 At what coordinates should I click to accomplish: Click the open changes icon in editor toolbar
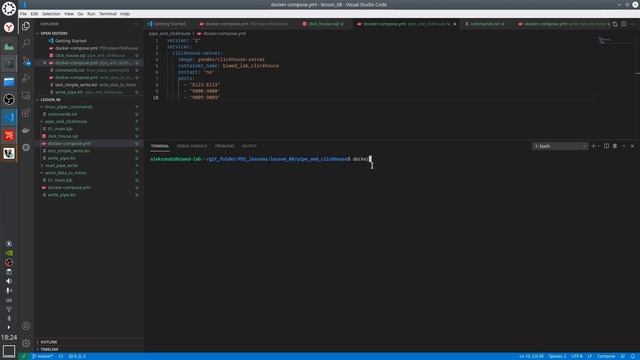(615, 24)
